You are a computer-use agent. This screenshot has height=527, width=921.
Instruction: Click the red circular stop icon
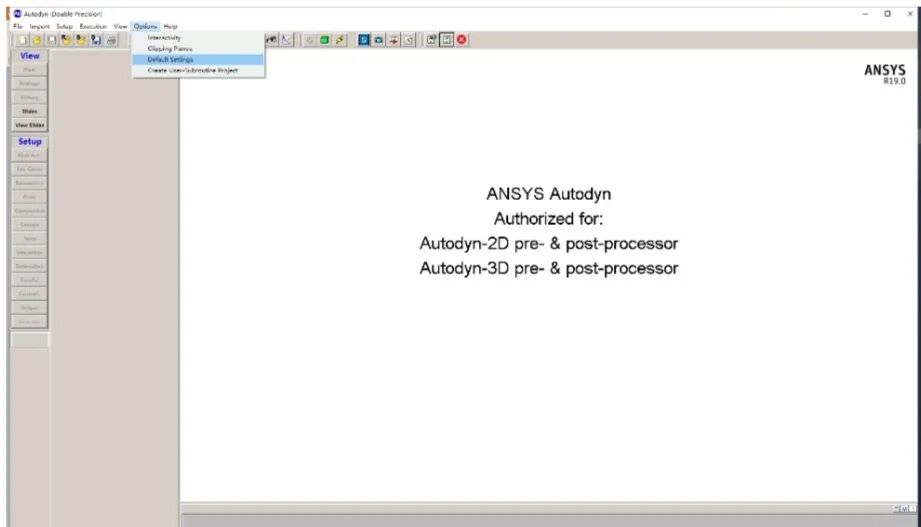point(462,40)
